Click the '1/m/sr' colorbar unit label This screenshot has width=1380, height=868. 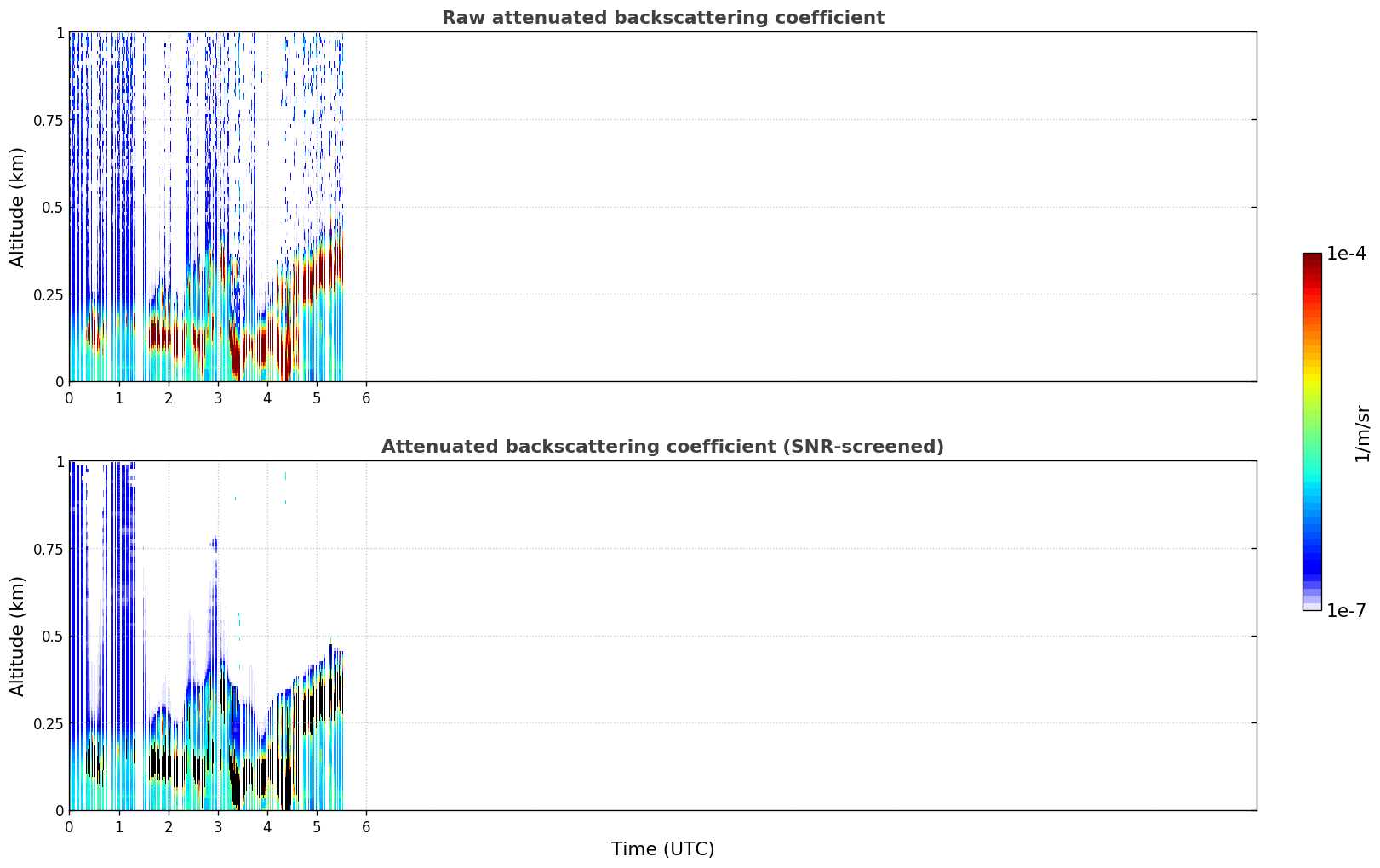[1362, 433]
